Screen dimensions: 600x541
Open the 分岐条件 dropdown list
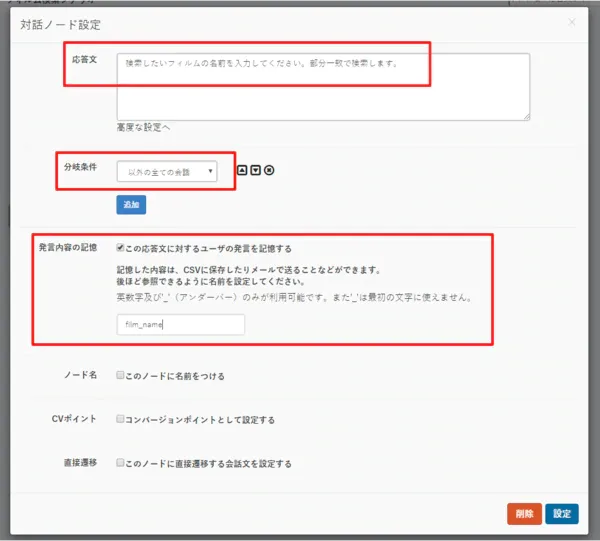[x=167, y=172]
